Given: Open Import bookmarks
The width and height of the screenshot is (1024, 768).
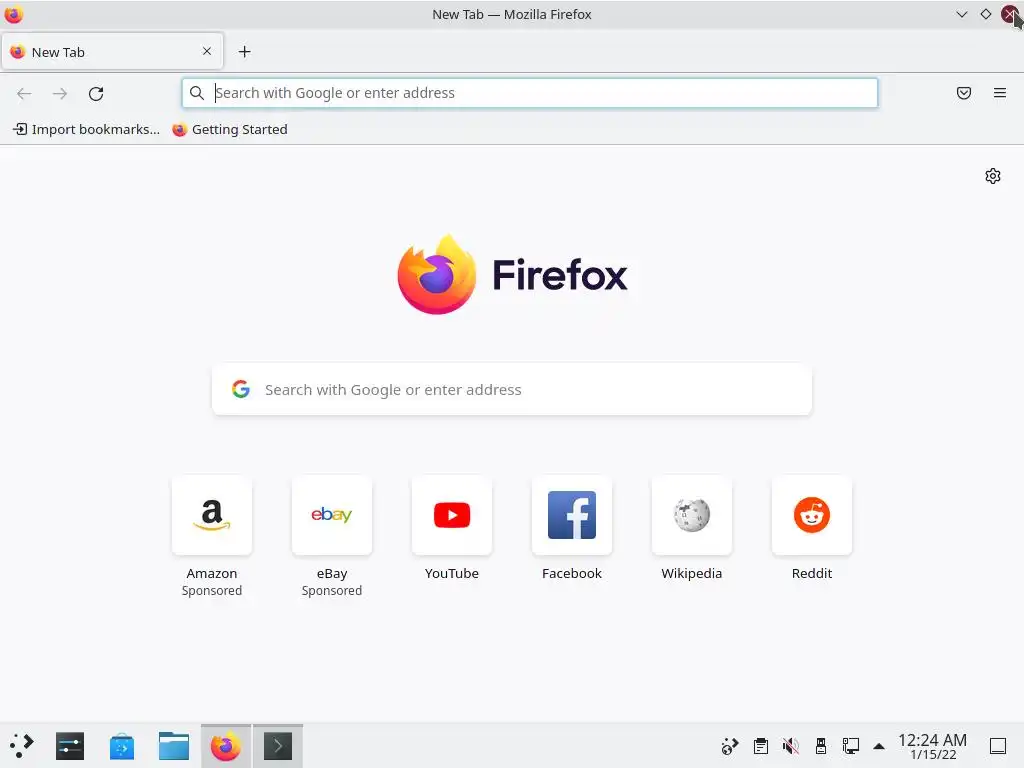Looking at the screenshot, I should pos(87,129).
